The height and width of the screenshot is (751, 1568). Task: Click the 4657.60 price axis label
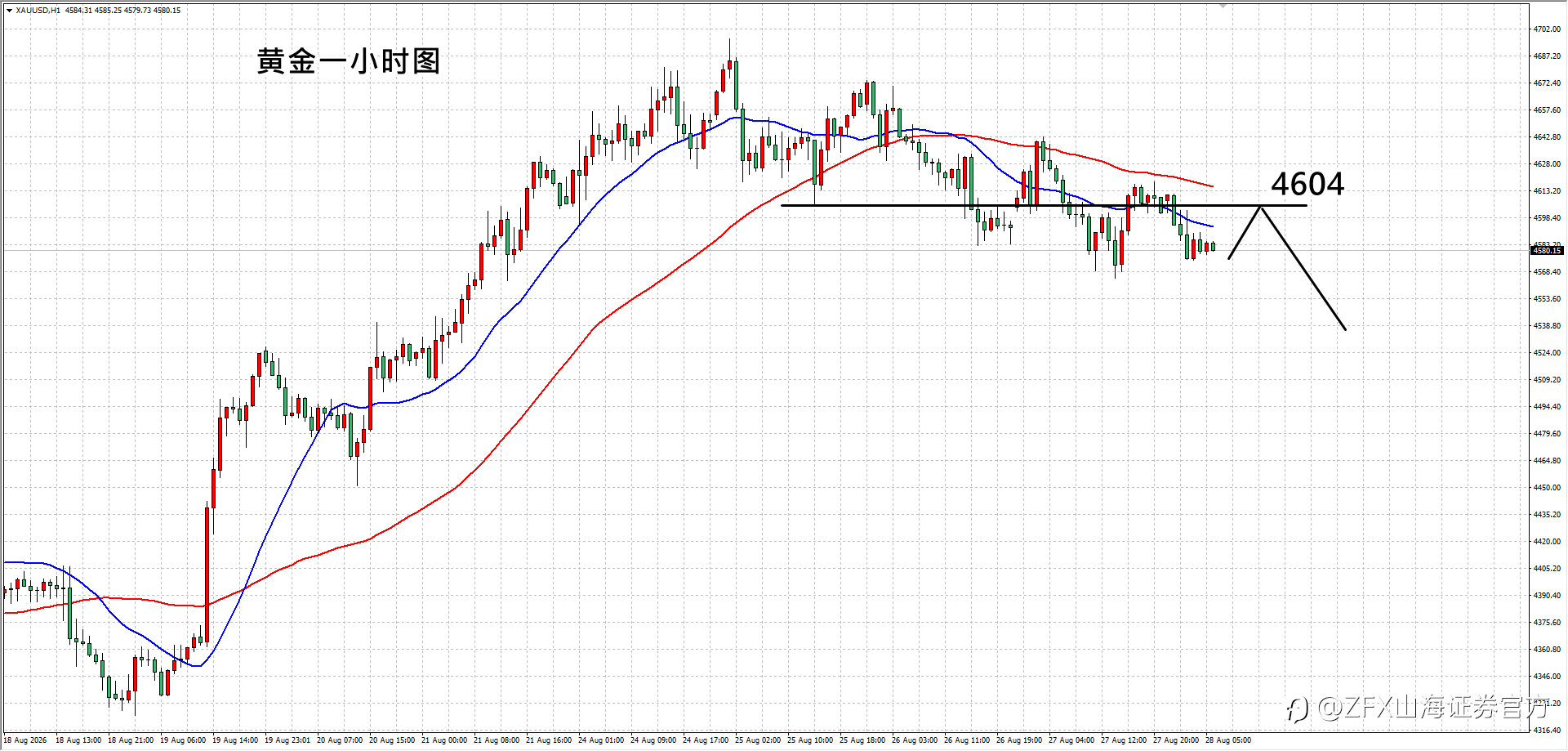tap(1547, 110)
